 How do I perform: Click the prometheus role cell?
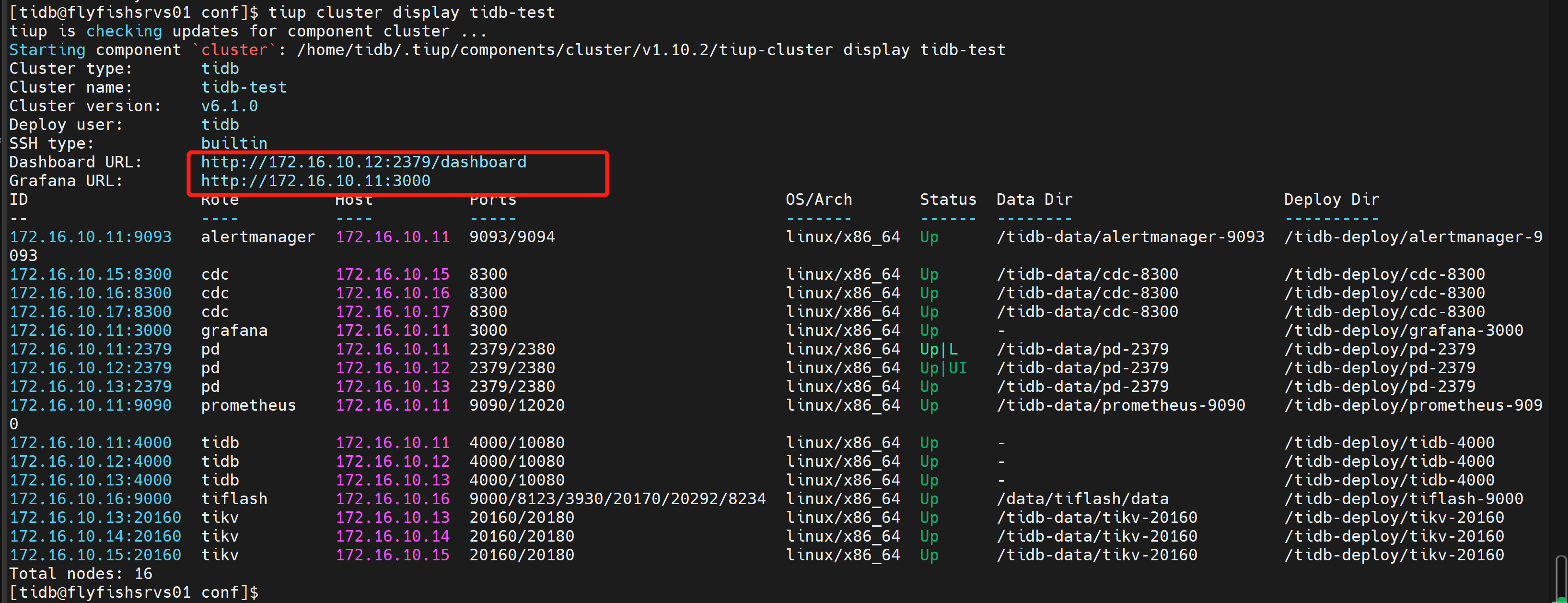tap(248, 406)
